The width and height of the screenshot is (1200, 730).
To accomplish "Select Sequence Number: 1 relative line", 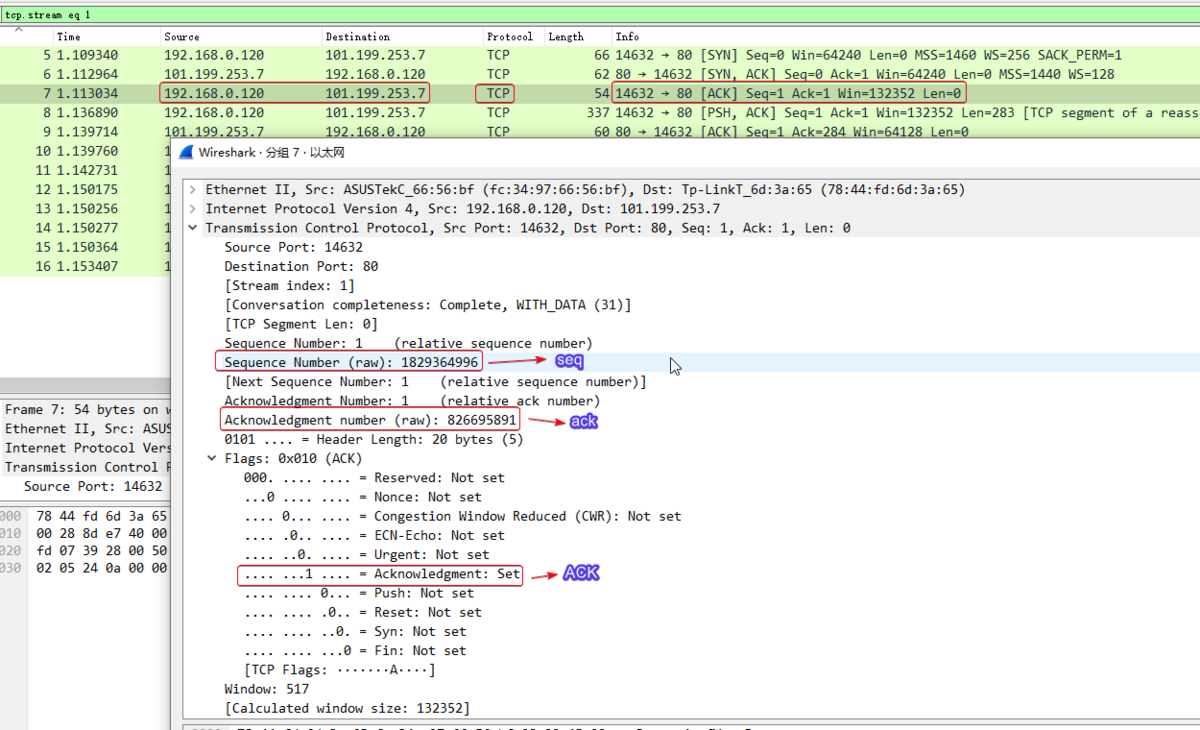I will (x=408, y=343).
